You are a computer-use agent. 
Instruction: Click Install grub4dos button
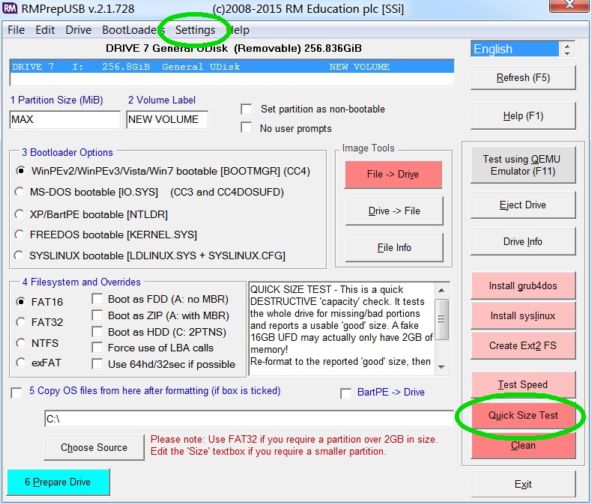523,286
